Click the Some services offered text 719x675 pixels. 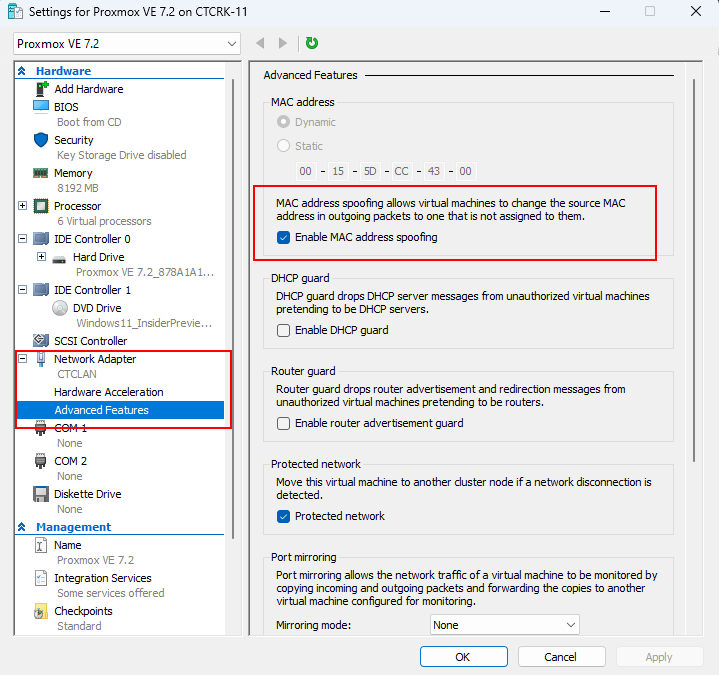click(111, 593)
